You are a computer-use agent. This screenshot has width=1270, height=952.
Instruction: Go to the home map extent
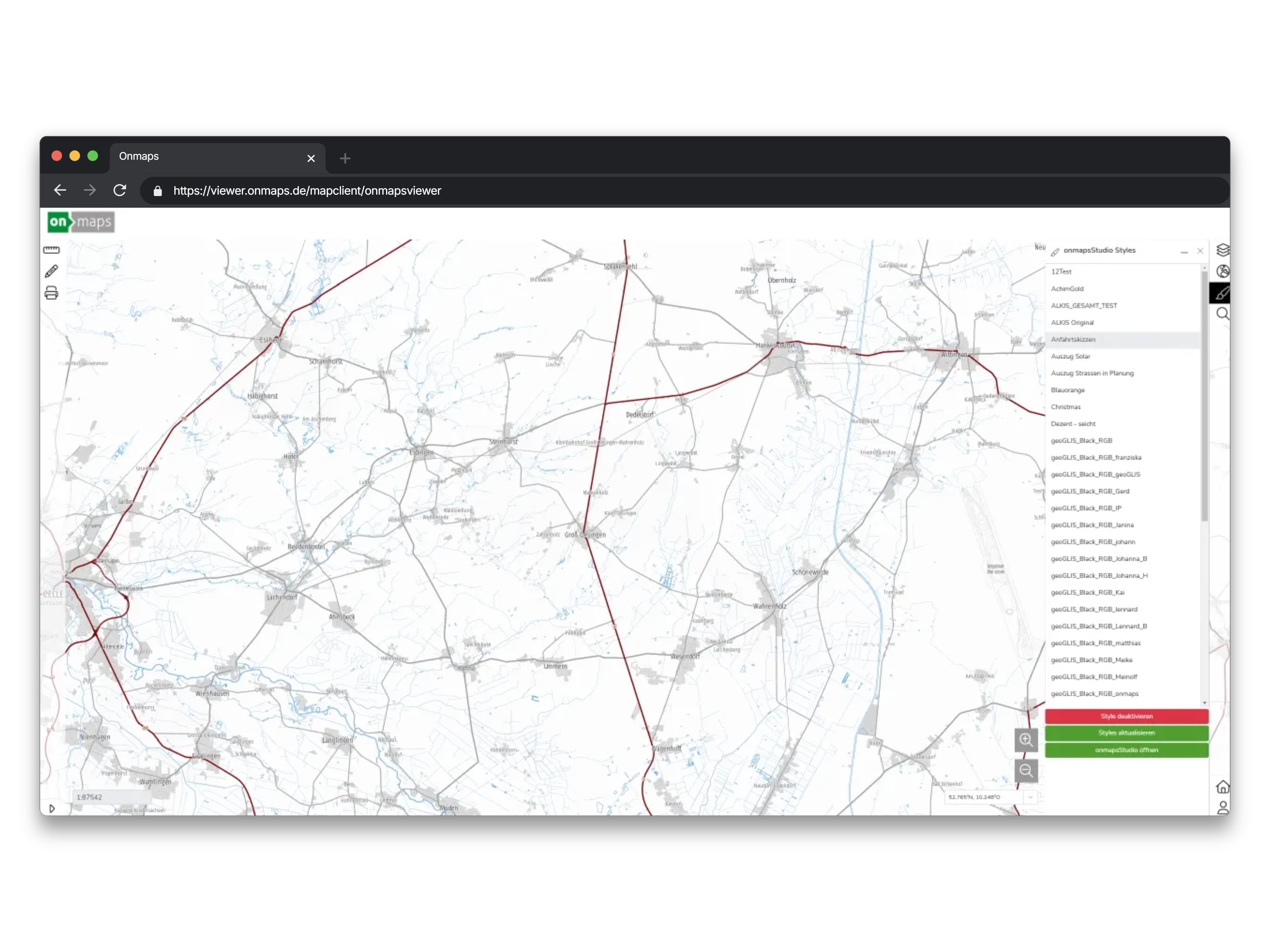pyautogui.click(x=1222, y=787)
